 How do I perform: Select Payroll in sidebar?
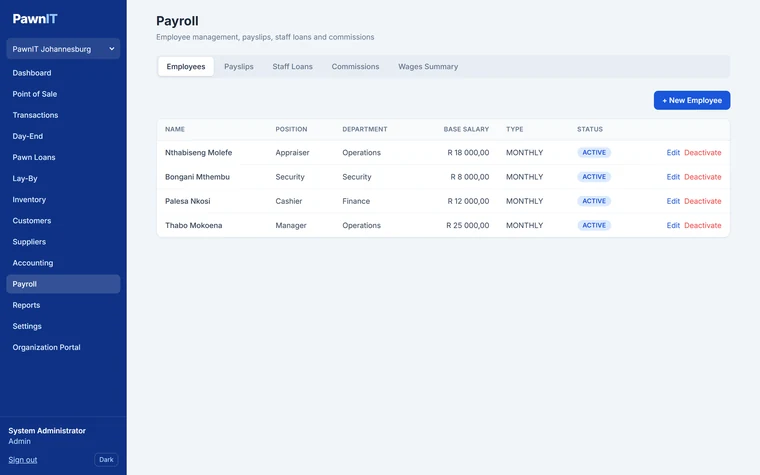click(x=63, y=284)
